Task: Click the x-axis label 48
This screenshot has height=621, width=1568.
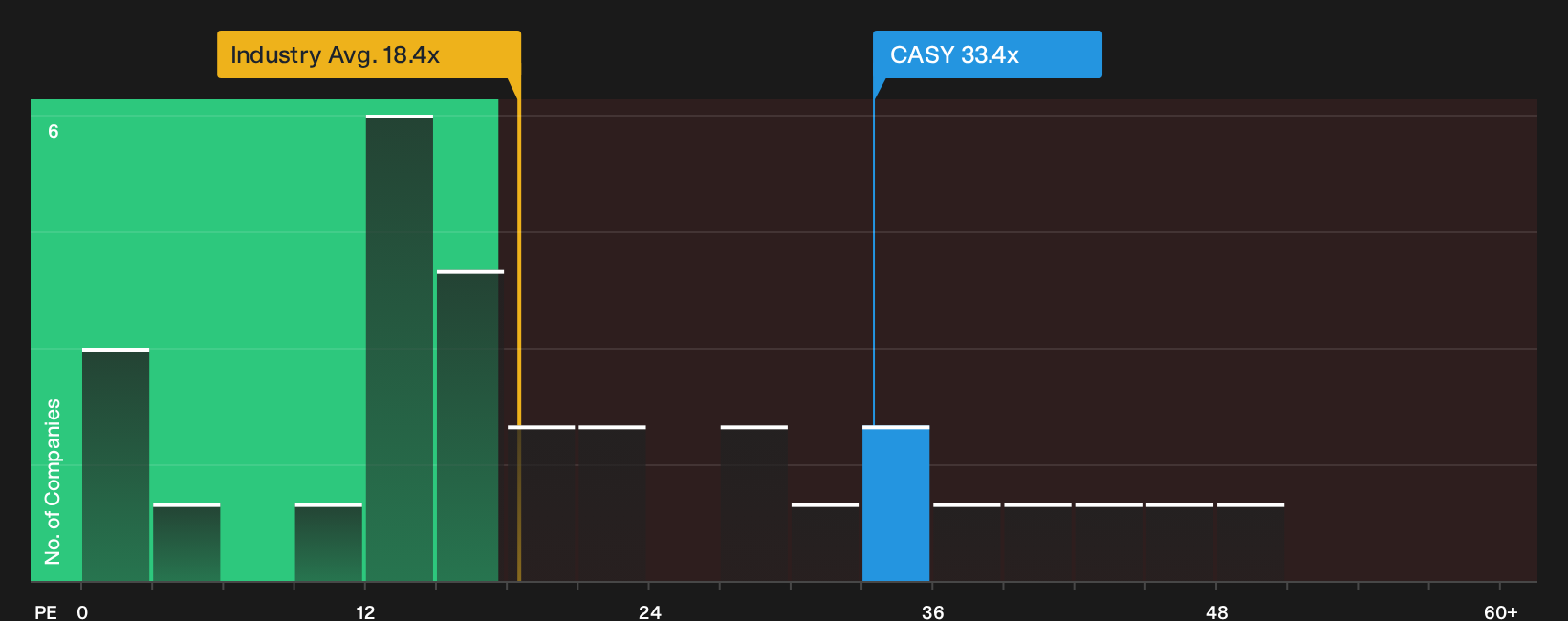Action: click(1217, 611)
